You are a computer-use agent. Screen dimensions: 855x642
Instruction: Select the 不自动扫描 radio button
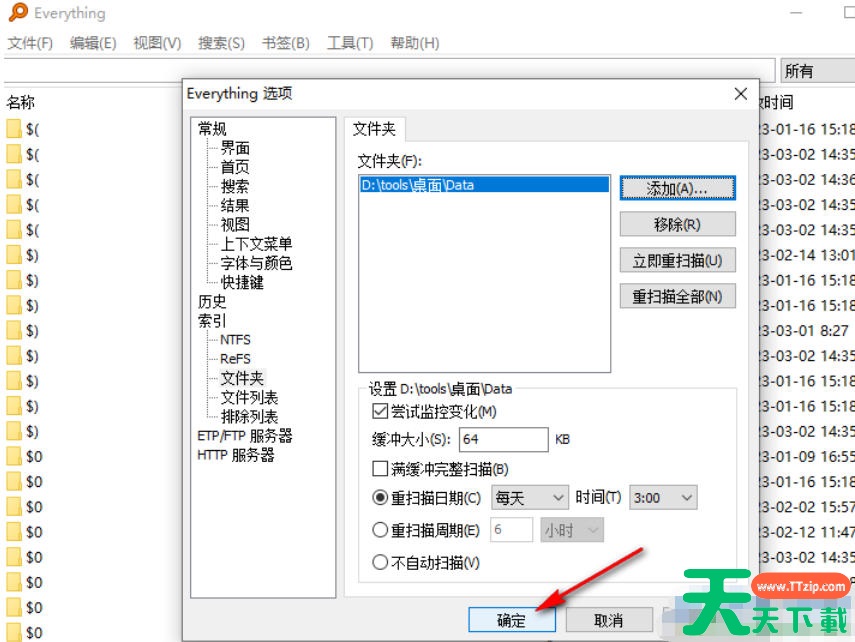coord(378,561)
